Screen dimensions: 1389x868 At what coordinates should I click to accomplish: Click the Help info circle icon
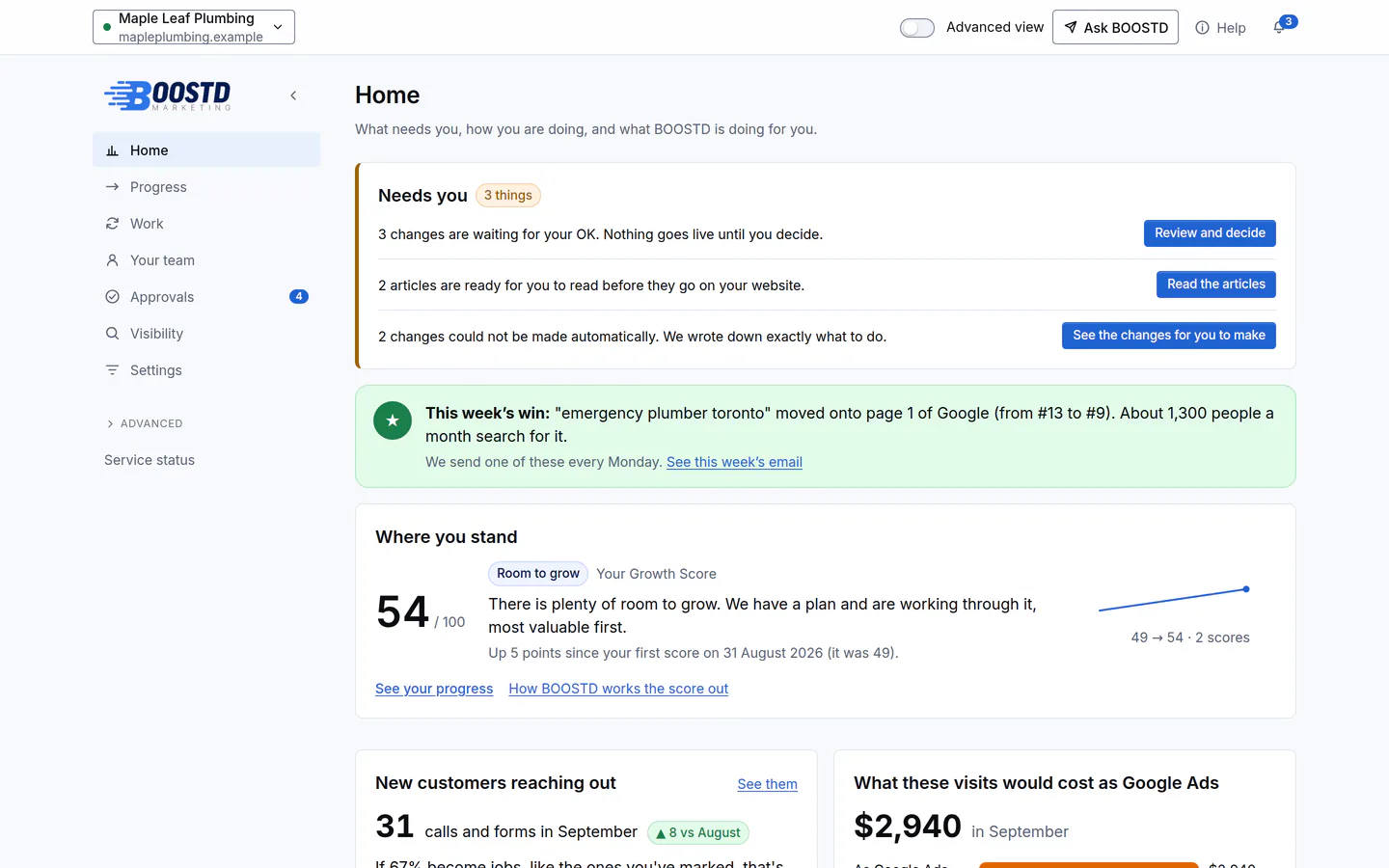click(1202, 28)
